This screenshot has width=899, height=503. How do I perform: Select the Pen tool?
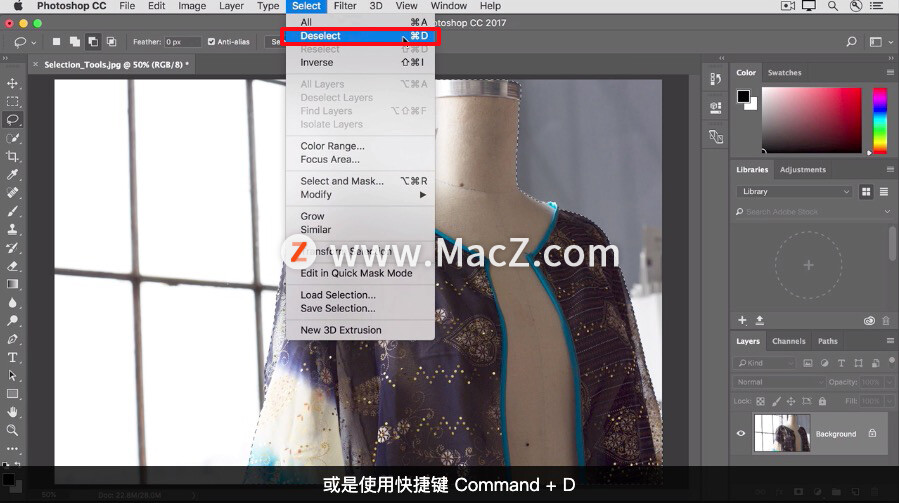(12, 339)
